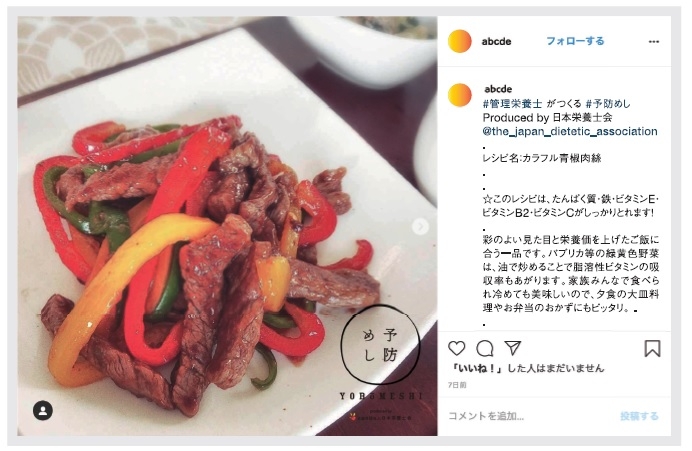
Task: Open the abcde username above the caption
Action: (498, 89)
